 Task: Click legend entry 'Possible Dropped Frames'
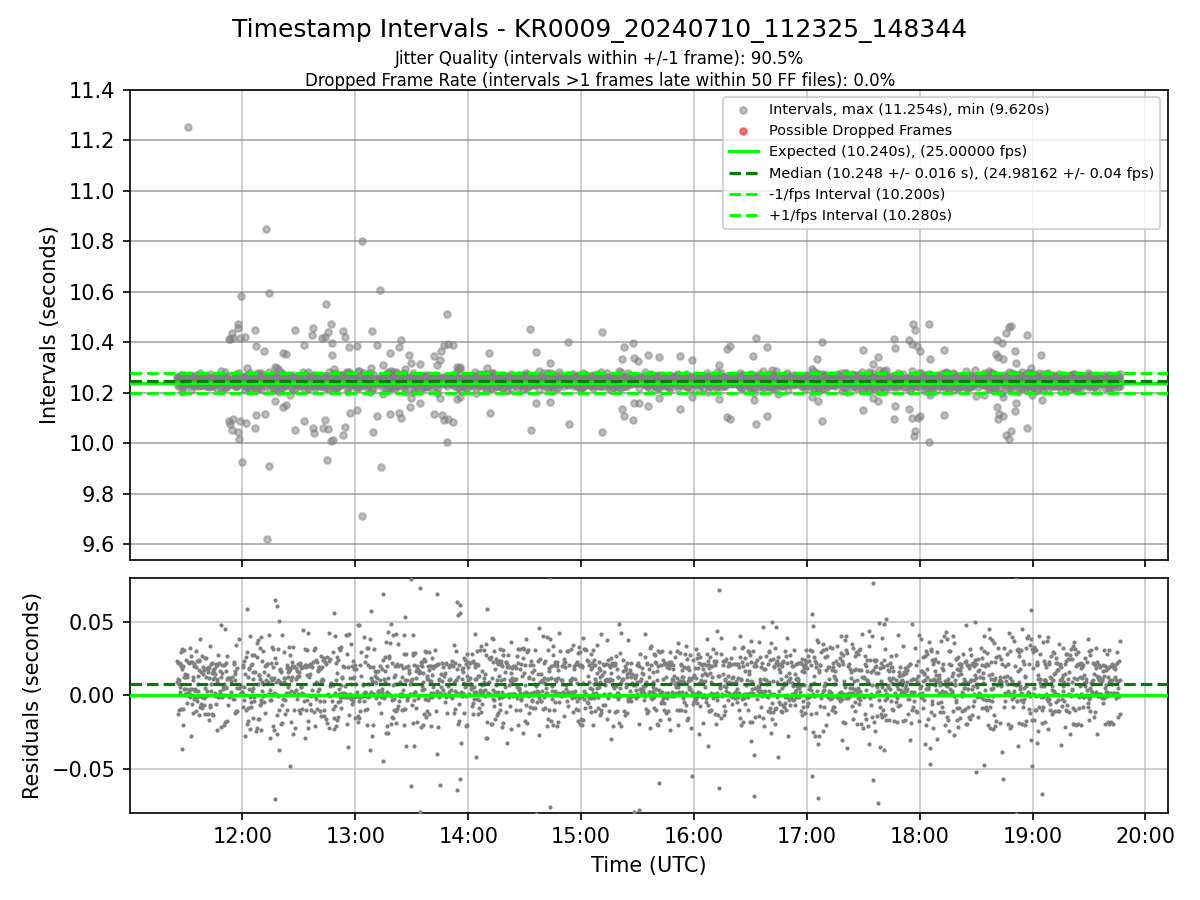pos(860,130)
